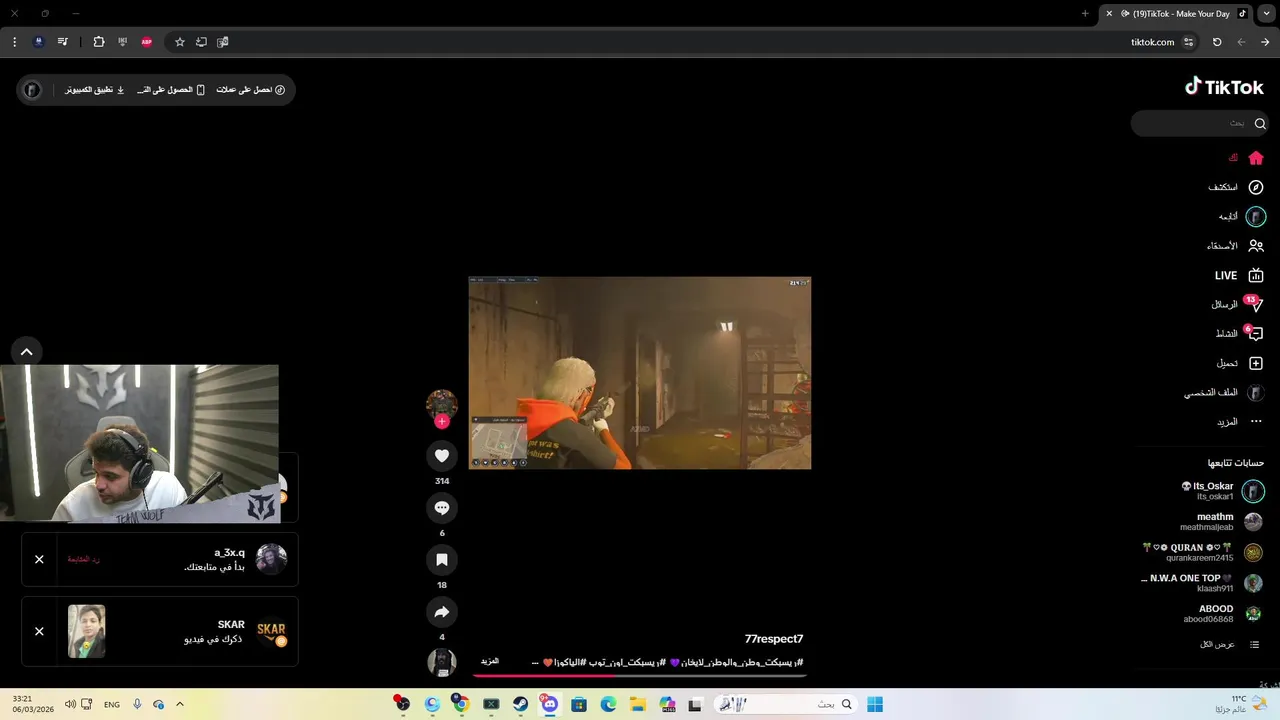This screenshot has height=720, width=1280.
Task: Open the a_3x.q notification avatar
Action: [271, 559]
